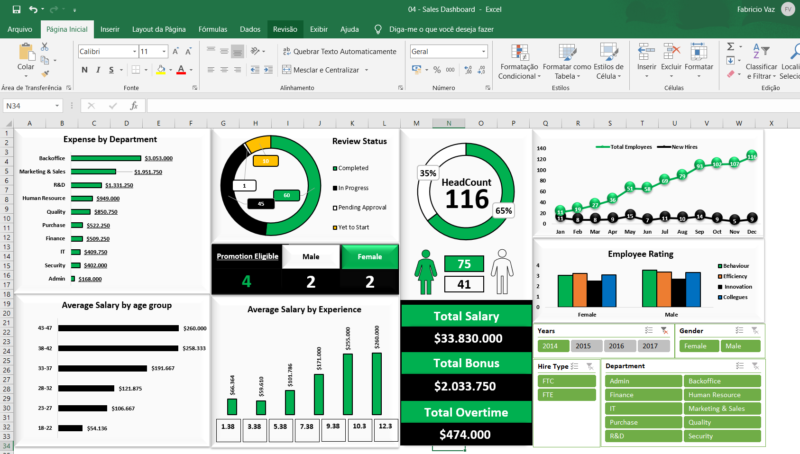This screenshot has width=800, height=454.
Task: Click the Completed green swatch in Review Status legend
Action: (x=335, y=168)
